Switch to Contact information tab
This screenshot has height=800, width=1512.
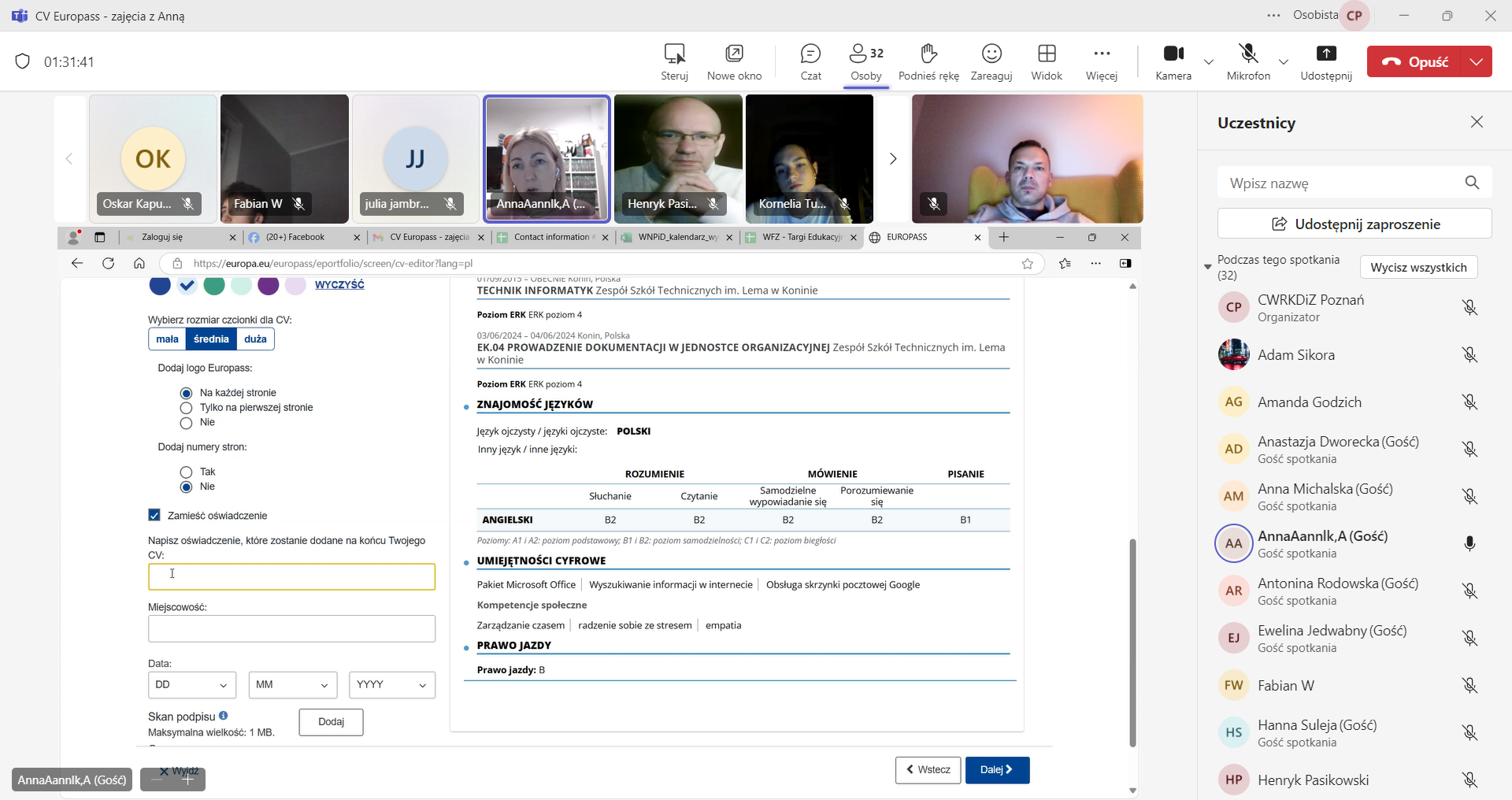point(552,237)
